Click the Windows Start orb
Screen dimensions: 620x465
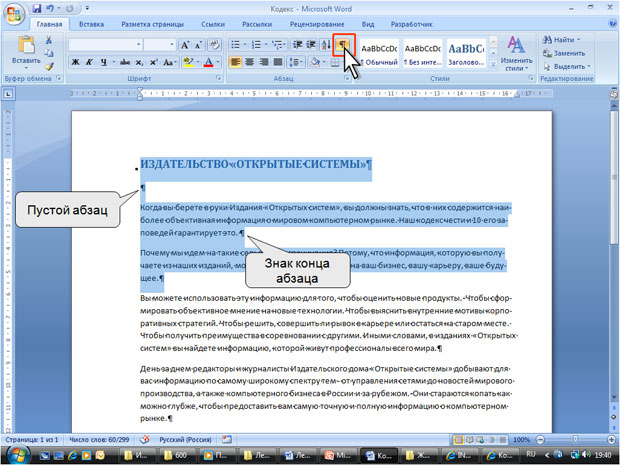point(17,455)
